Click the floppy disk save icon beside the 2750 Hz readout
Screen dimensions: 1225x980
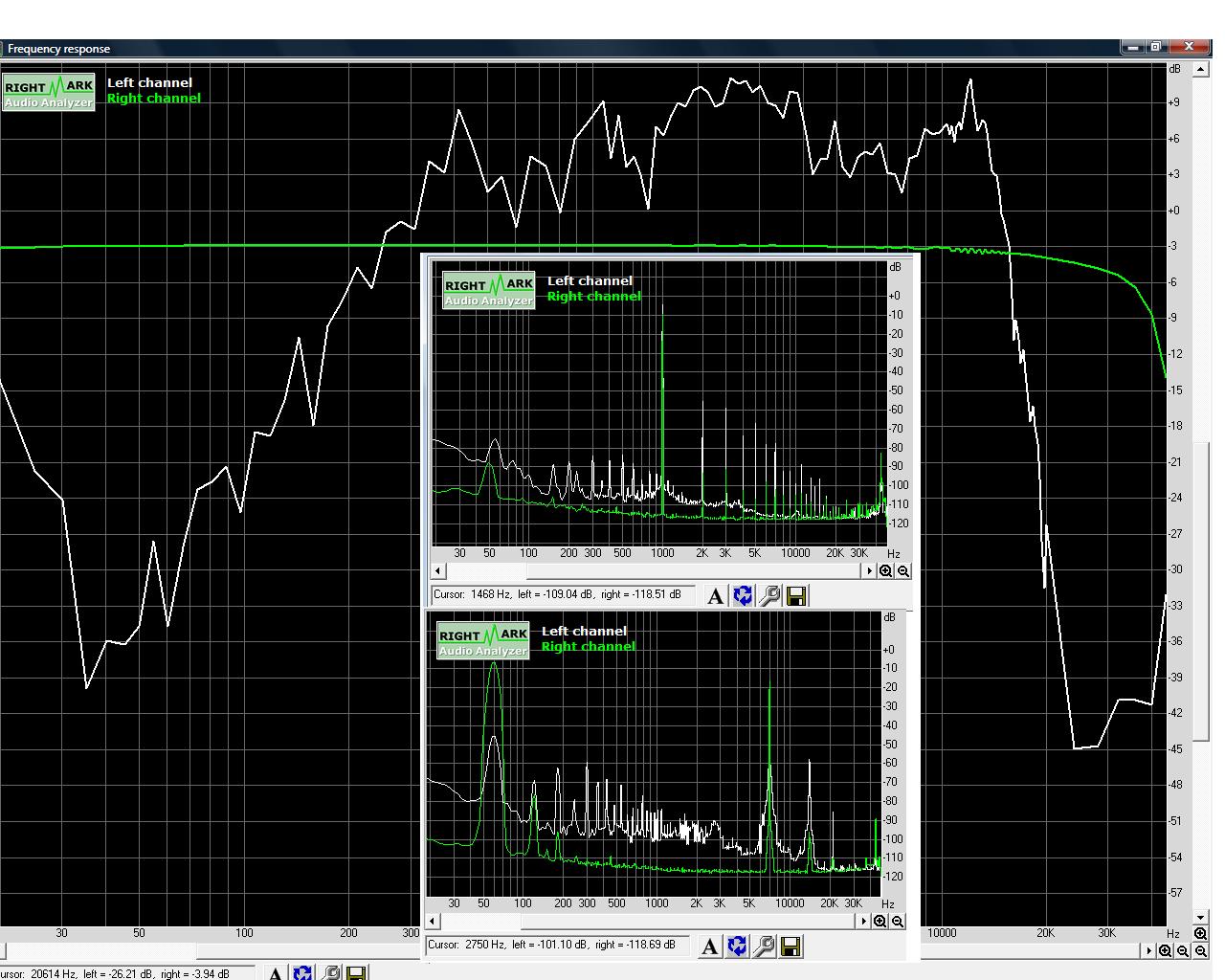pyautogui.click(x=791, y=947)
